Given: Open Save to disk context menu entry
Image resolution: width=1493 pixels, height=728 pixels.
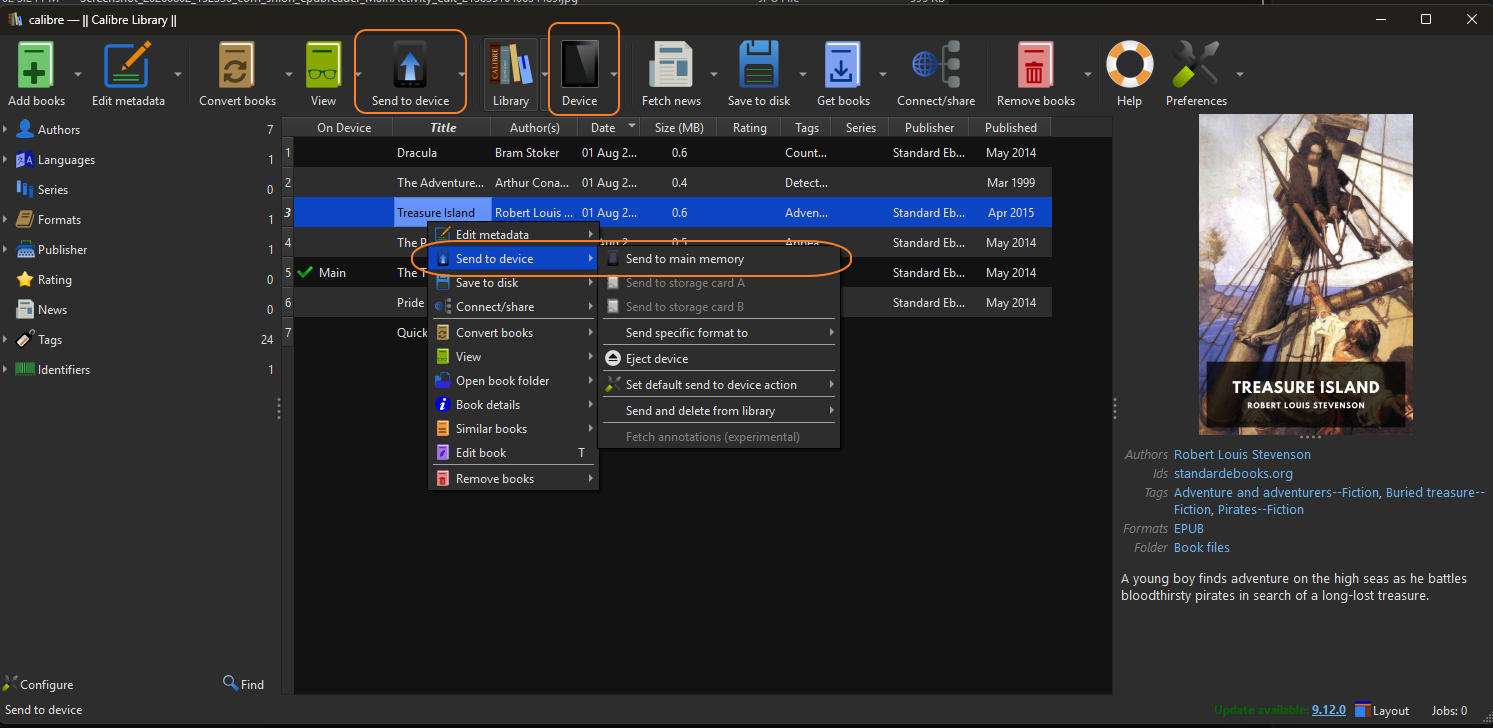Looking at the screenshot, I should 513,283.
